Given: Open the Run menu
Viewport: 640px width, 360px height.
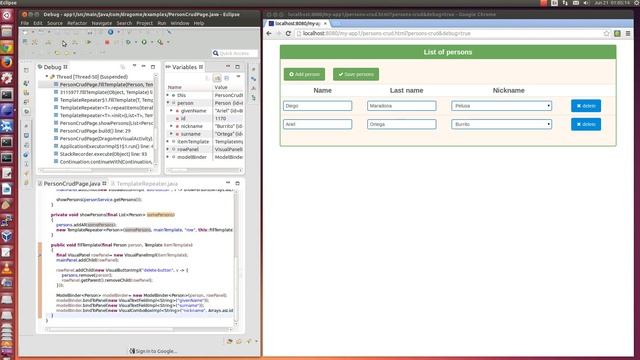Looking at the screenshot, I should point(162,23).
